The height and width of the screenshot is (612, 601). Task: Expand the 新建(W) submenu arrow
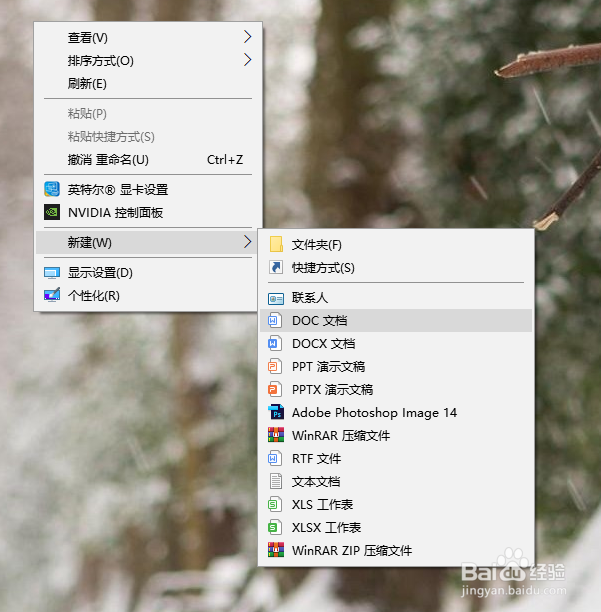coord(247,242)
